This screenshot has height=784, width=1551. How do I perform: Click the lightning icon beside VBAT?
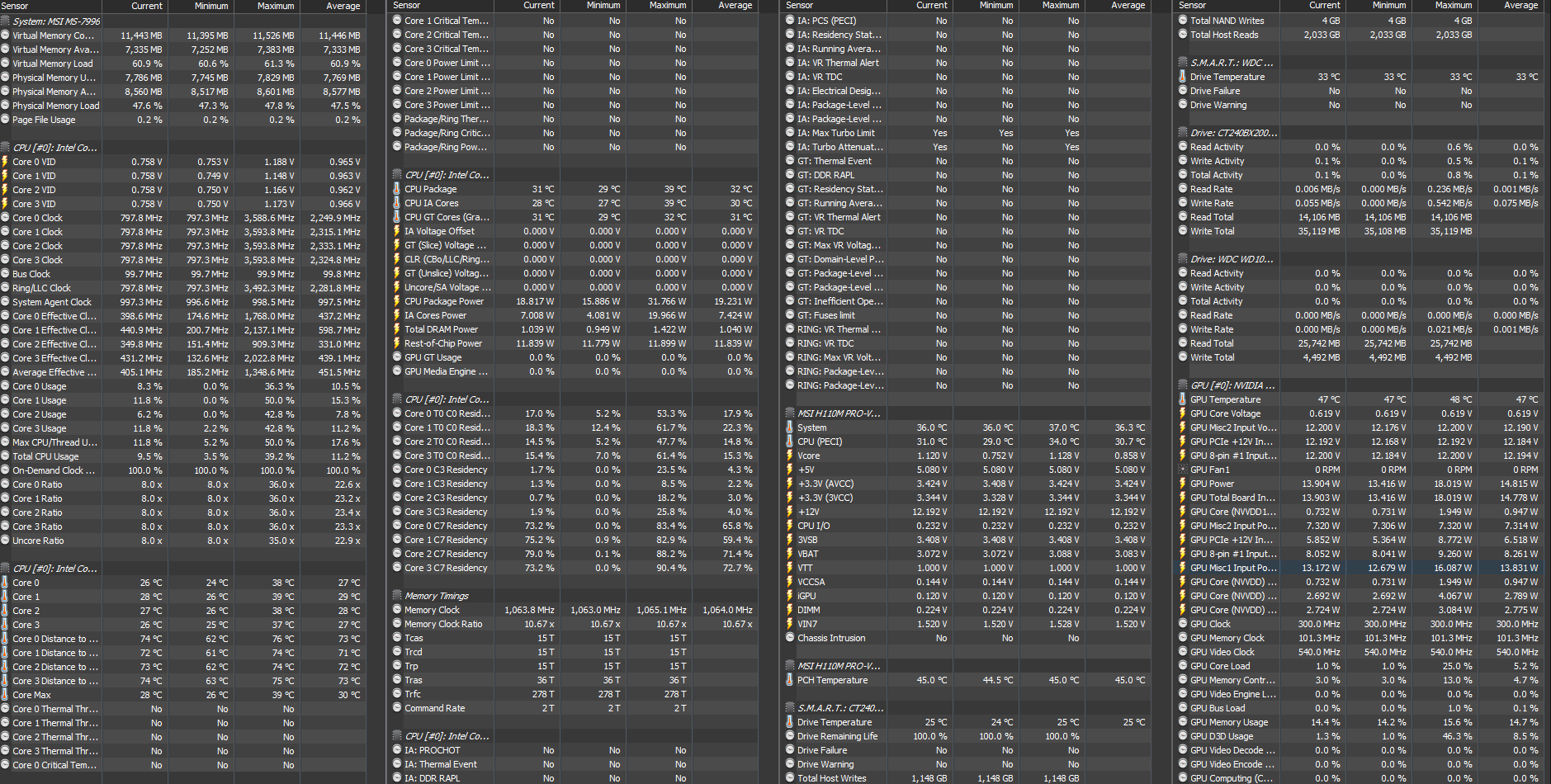coord(790,554)
